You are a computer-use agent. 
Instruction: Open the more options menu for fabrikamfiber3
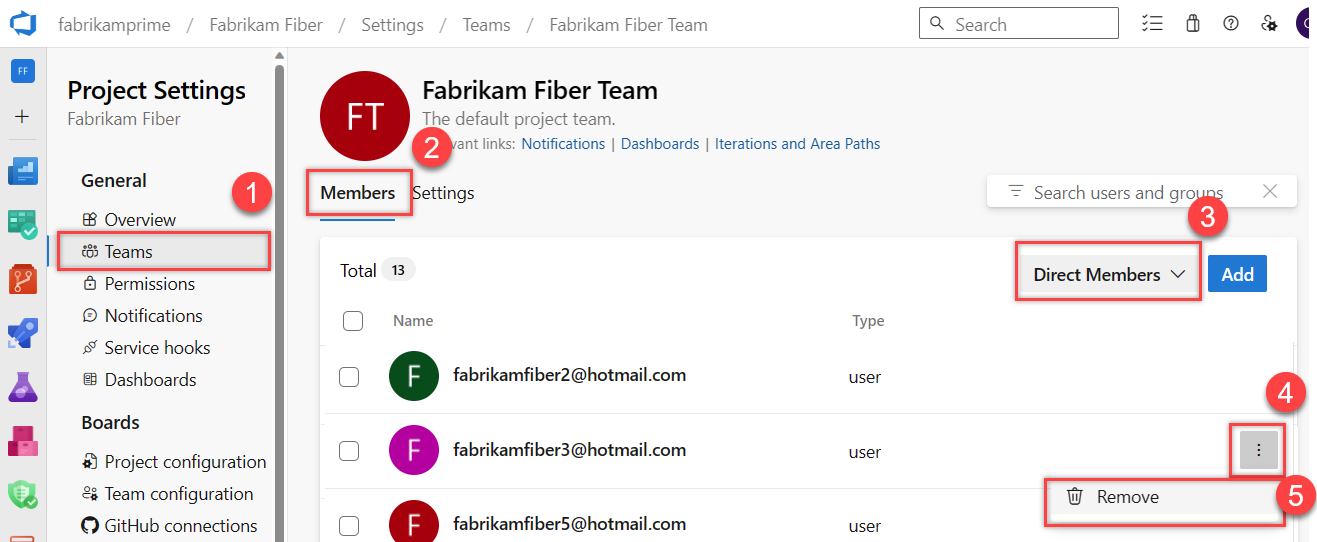point(1258,451)
